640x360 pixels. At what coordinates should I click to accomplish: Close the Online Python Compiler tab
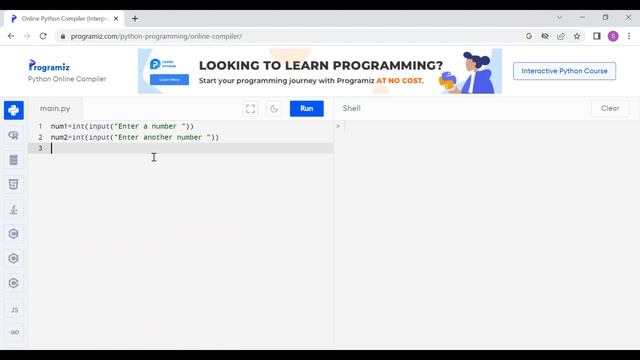pyautogui.click(x=116, y=18)
